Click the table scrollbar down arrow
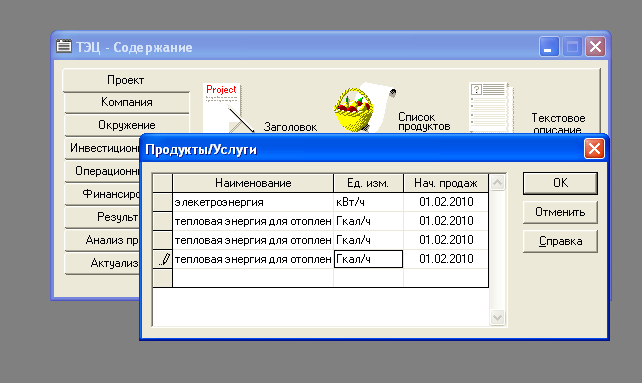Image resolution: width=642 pixels, height=383 pixels. (497, 317)
